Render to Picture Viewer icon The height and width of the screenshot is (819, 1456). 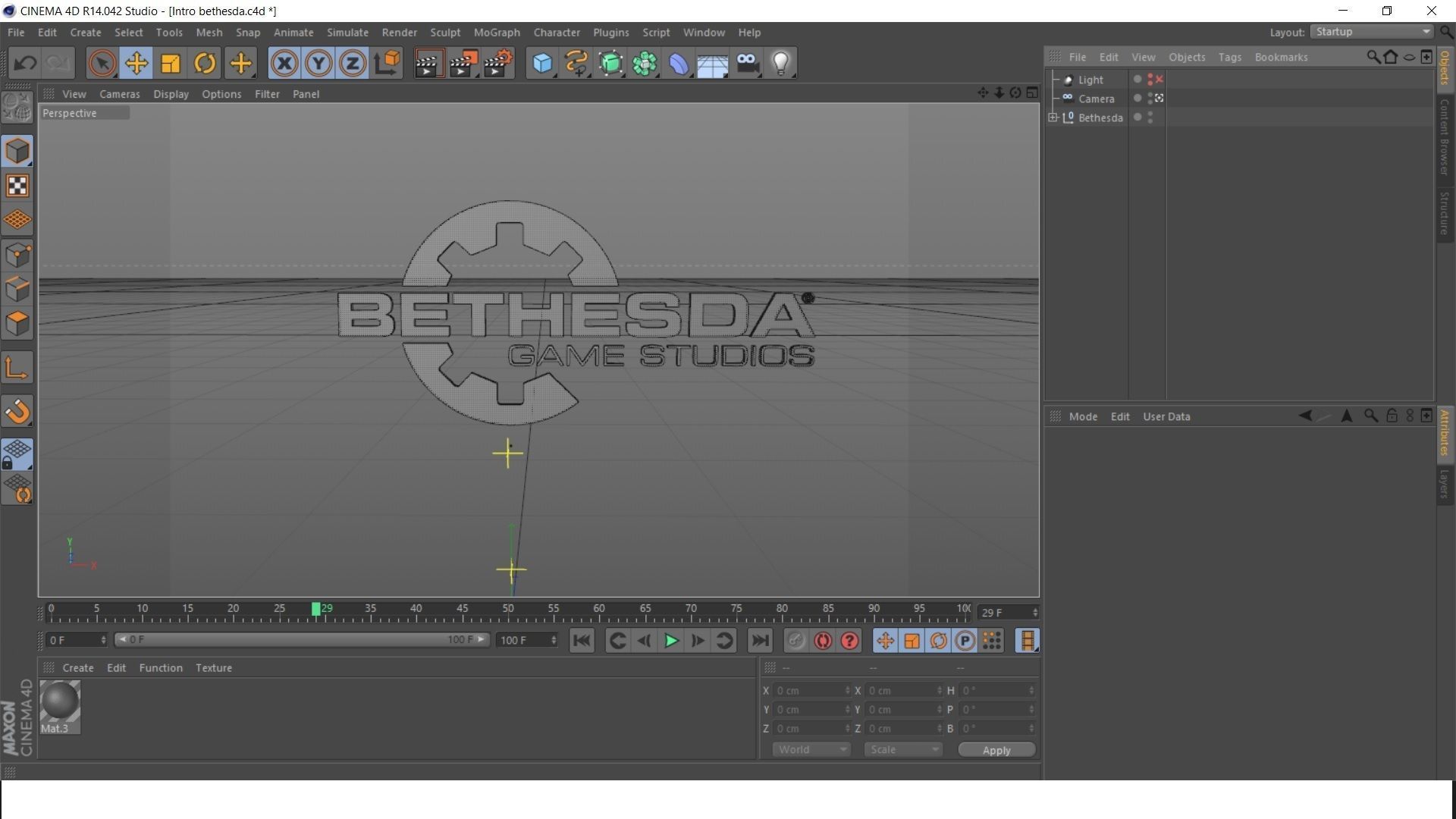click(463, 64)
